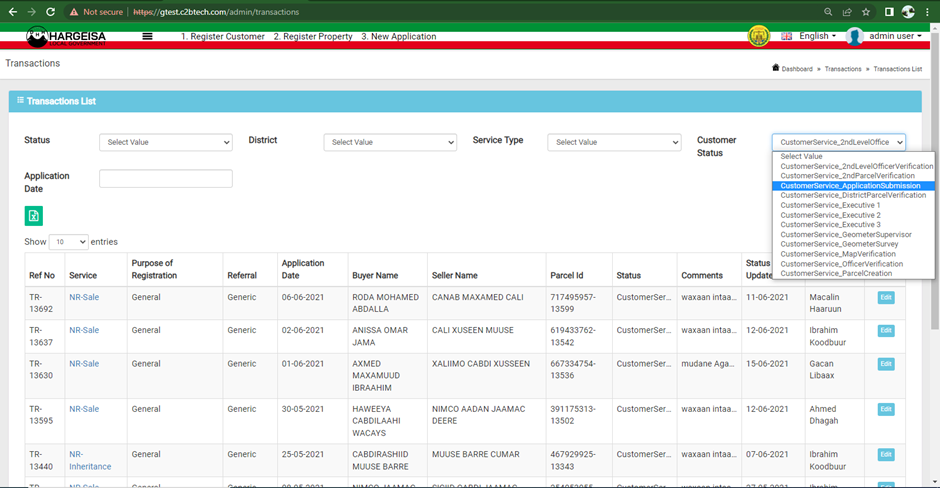The width and height of the screenshot is (940, 488).
Task: Click the browser forward arrow
Action: coord(32,12)
